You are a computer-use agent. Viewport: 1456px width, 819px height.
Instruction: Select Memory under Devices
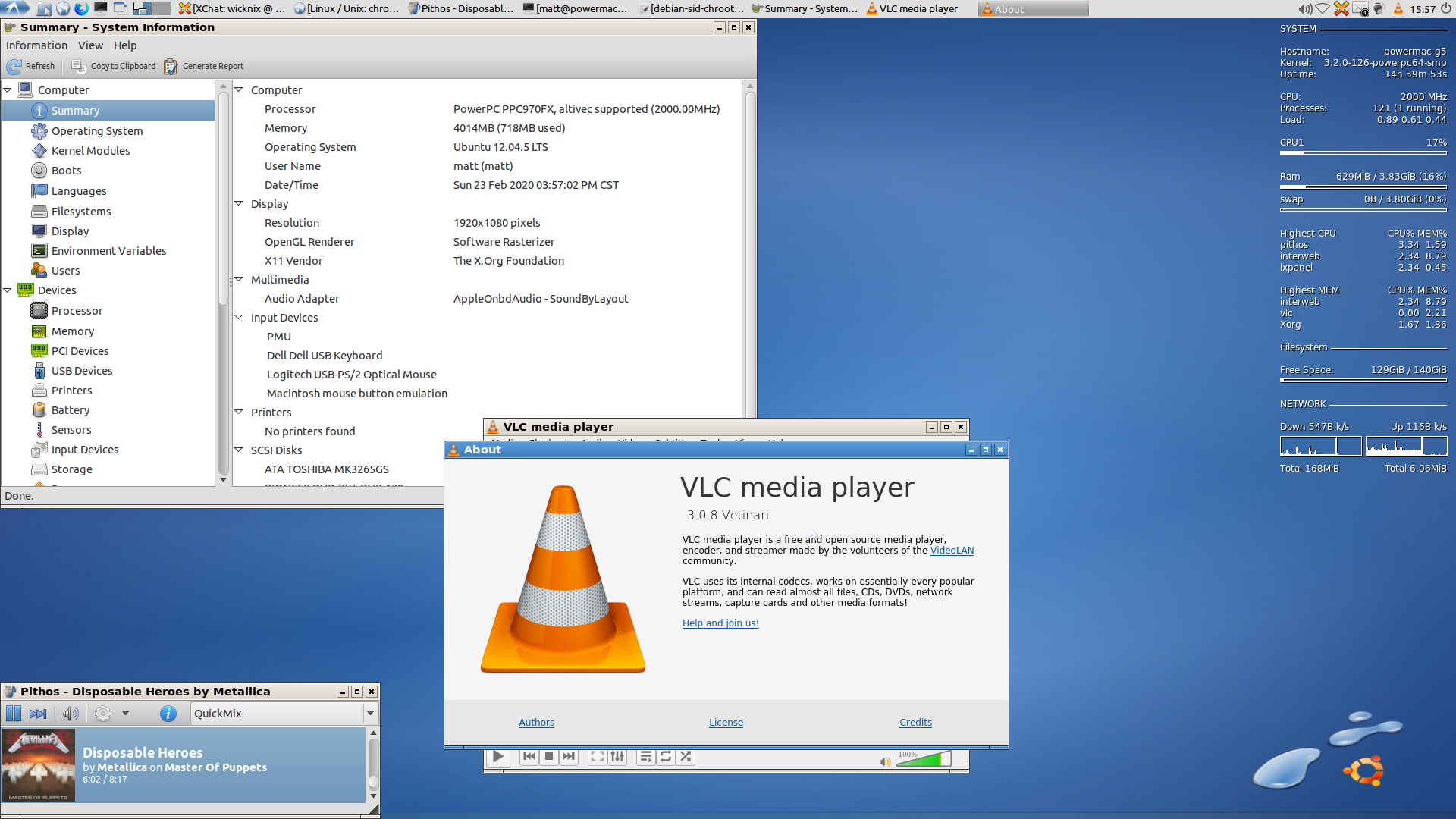[x=73, y=331]
